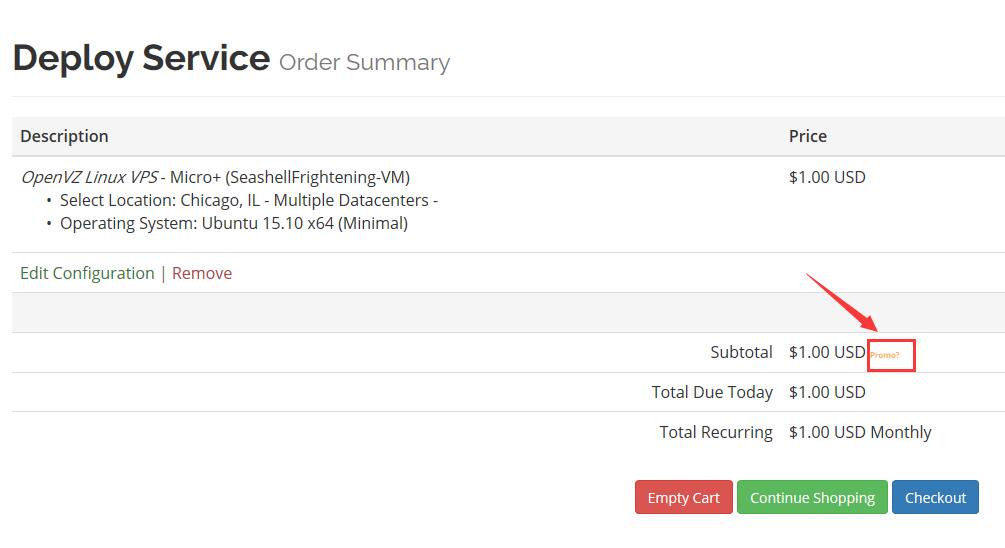This screenshot has width=1005, height=548.
Task: Click the Subtotal amount $1.00 USD
Action: point(827,352)
